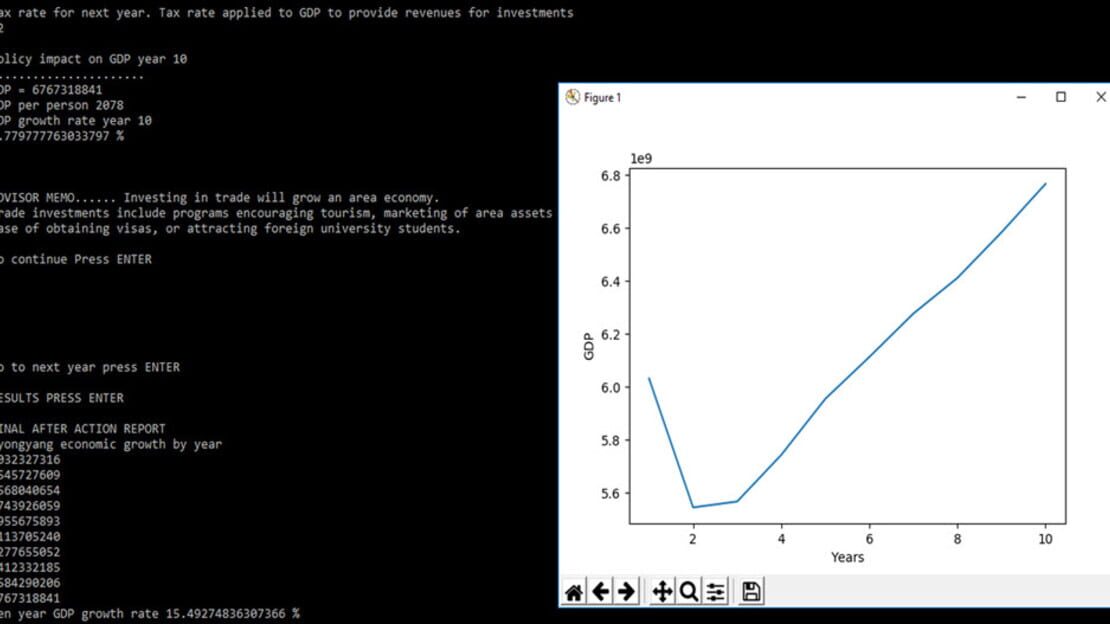The height and width of the screenshot is (624, 1110).
Task: Click the 6.0 y-axis tick label
Action: pyautogui.click(x=611, y=387)
